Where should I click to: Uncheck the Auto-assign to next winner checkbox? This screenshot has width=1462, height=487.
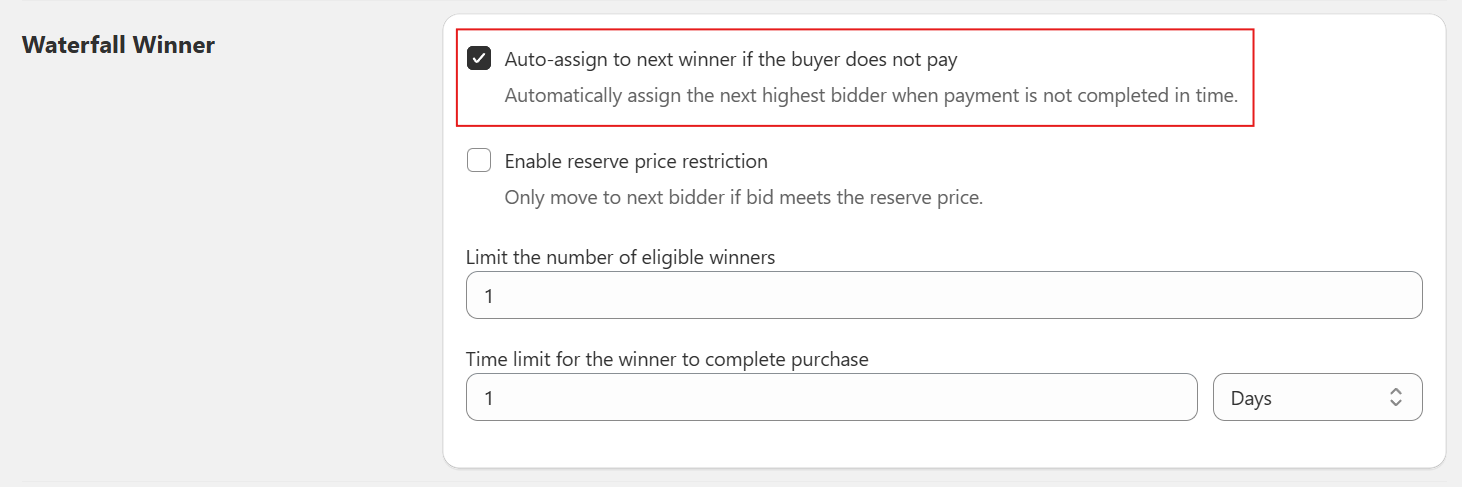point(479,59)
